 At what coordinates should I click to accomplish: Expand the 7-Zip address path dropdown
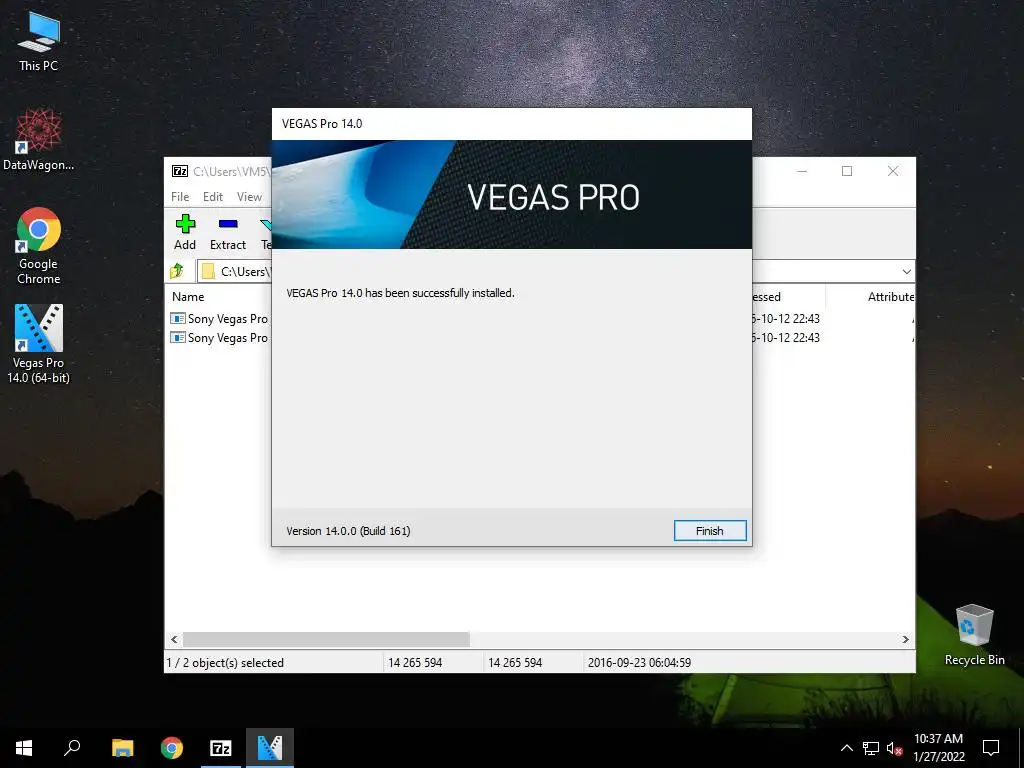coord(906,272)
